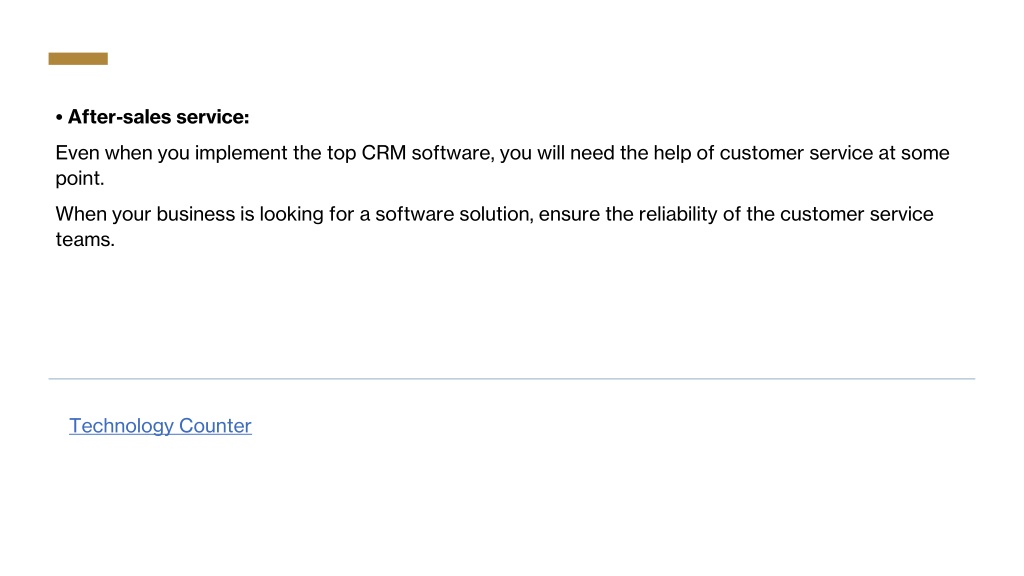Click the gold accent bar
This screenshot has width=1024, height=576.
78,59
